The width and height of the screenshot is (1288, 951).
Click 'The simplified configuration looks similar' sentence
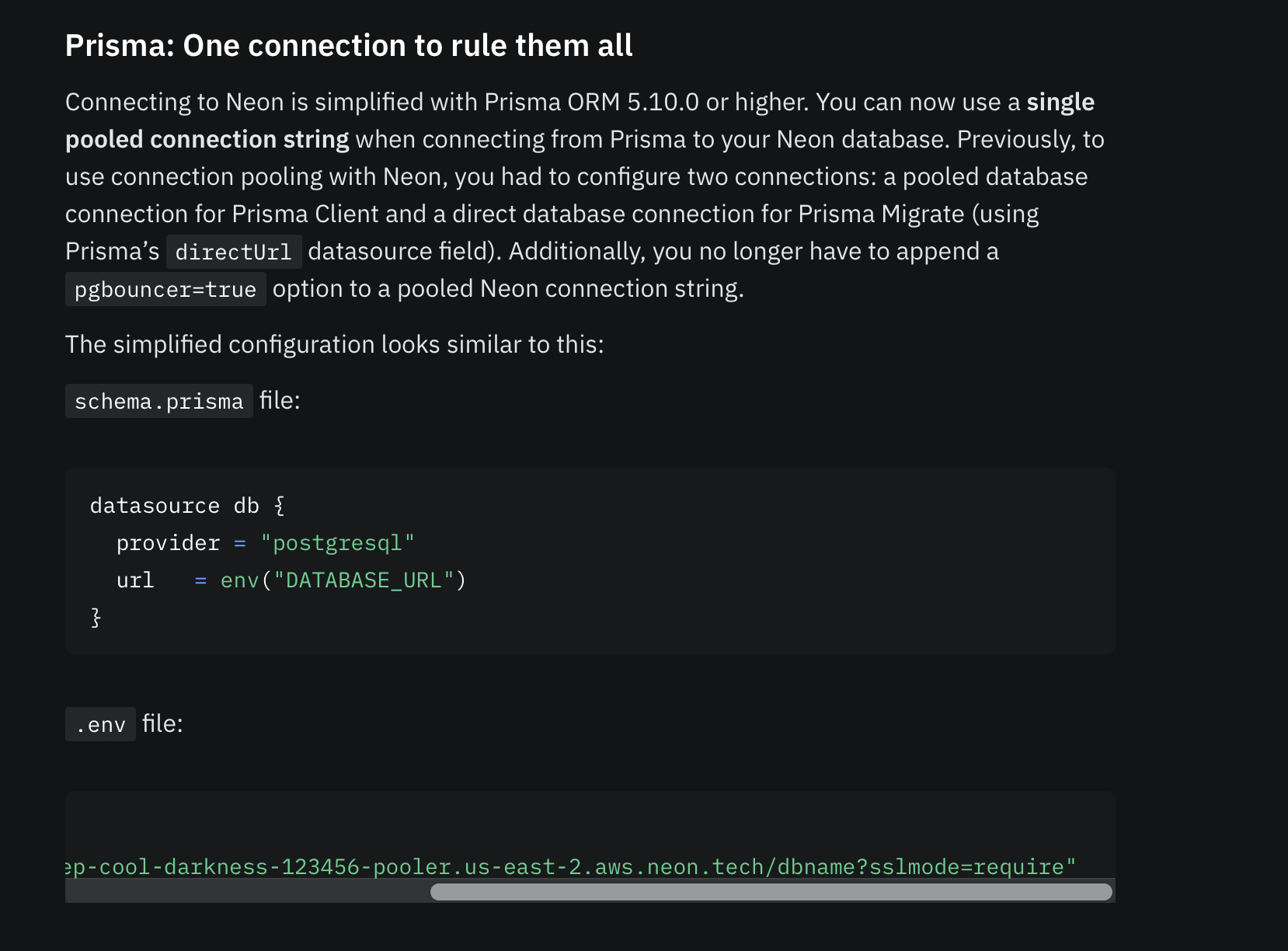(334, 344)
